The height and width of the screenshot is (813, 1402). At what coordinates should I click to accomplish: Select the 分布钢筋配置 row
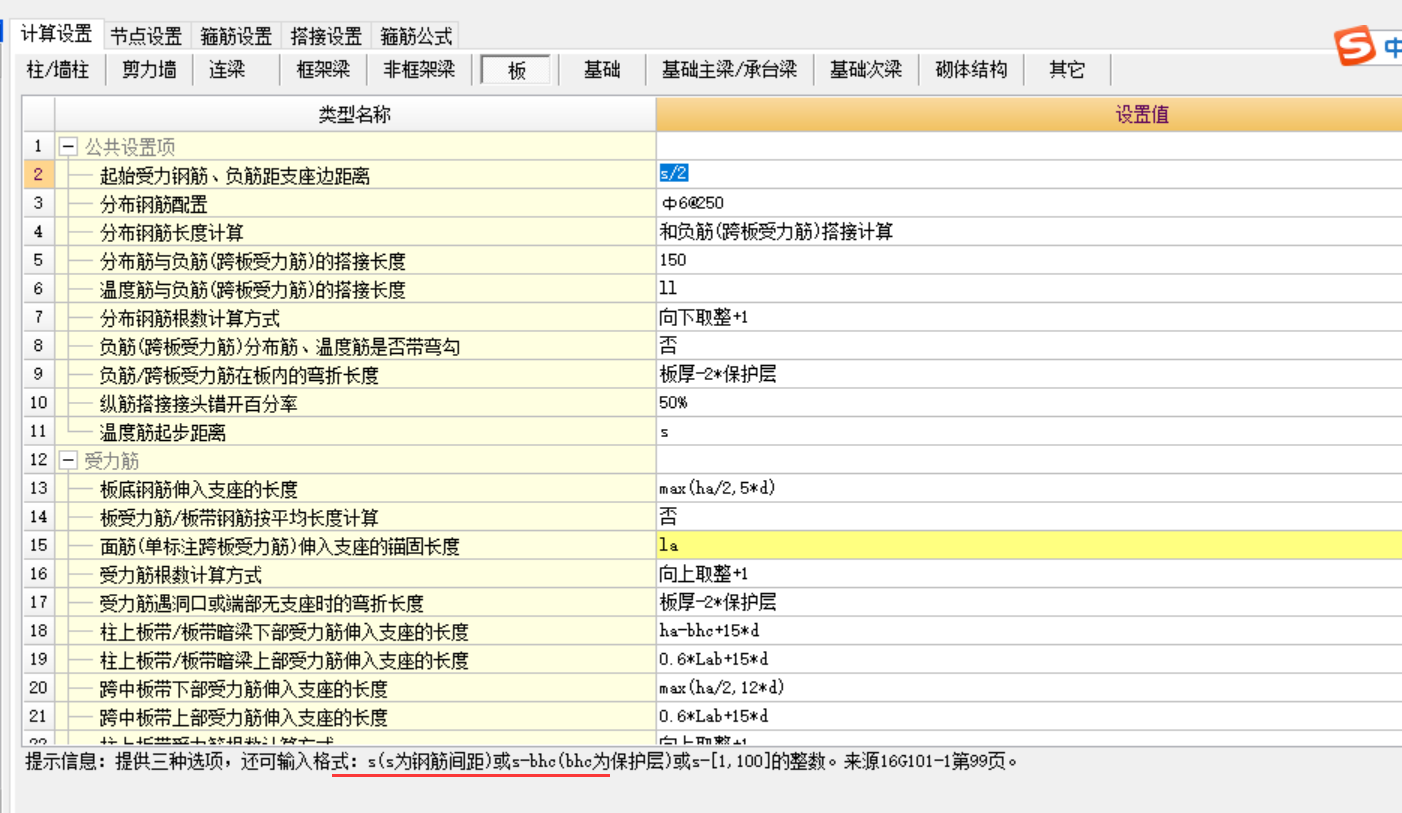click(355, 204)
